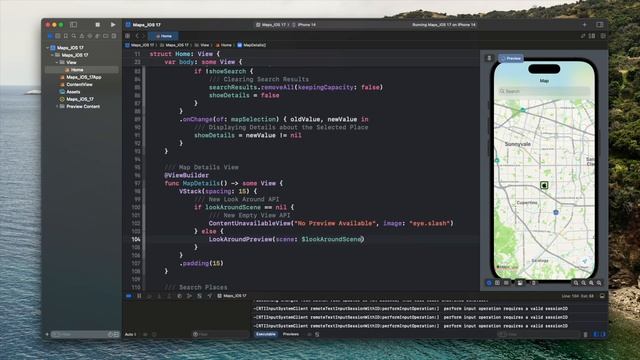Viewport: 640px width, 360px height.
Task: Clear the console with the trash icon
Action: 586,334
